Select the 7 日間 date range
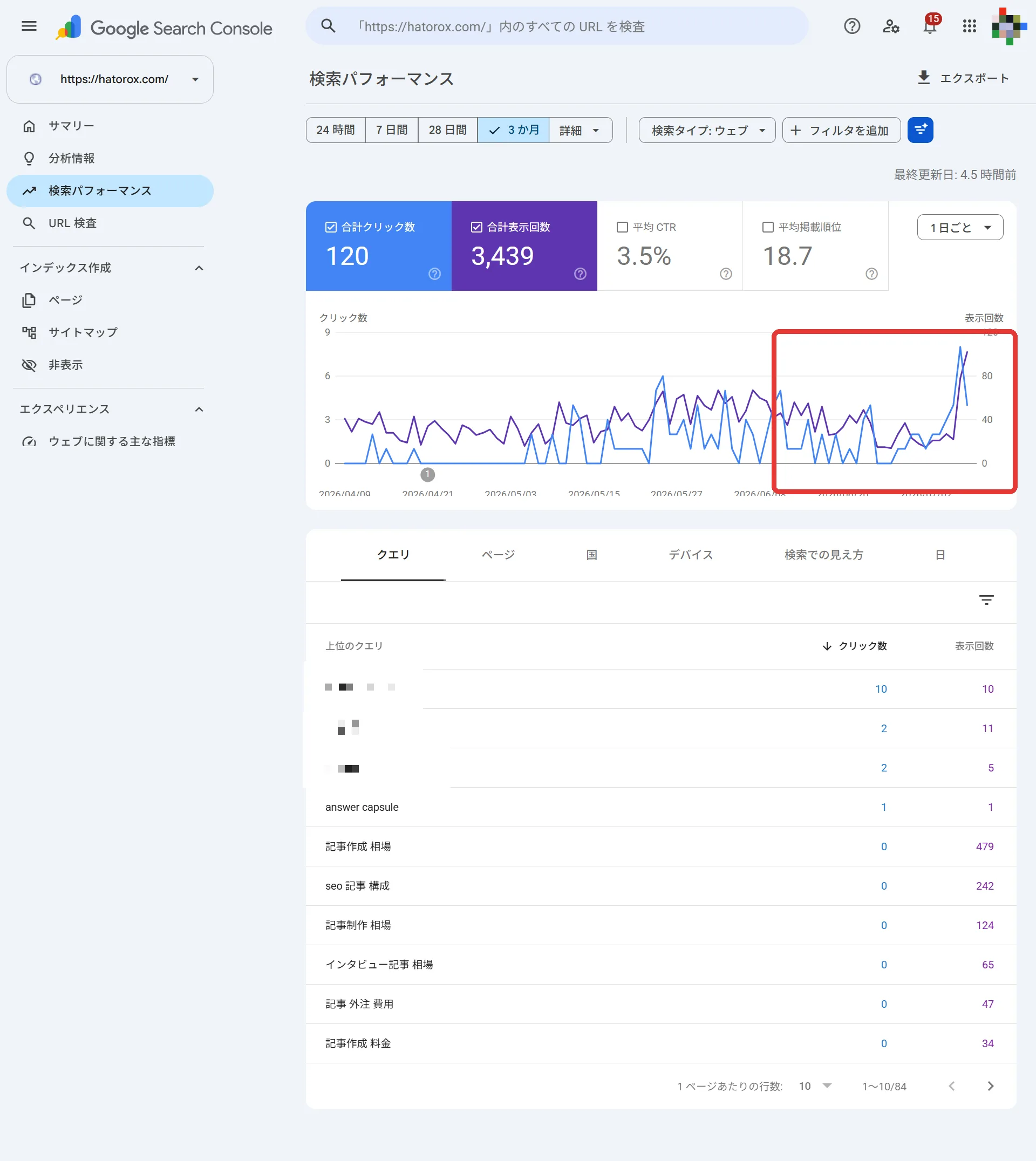1036x1161 pixels. coord(392,131)
